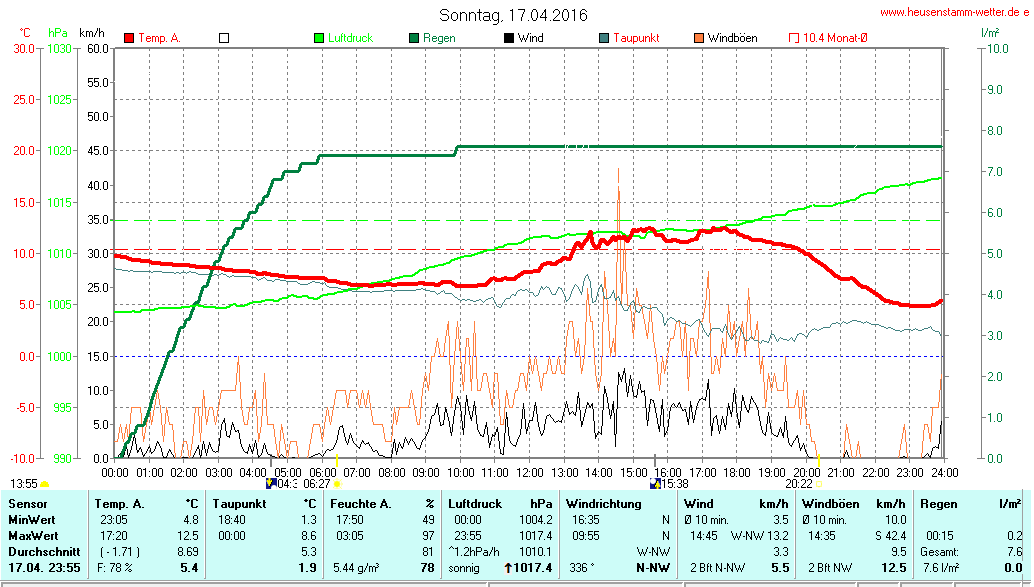Screen dimensions: 1034x587
Task: Toggle the empty white legend box
Action: click(x=224, y=38)
